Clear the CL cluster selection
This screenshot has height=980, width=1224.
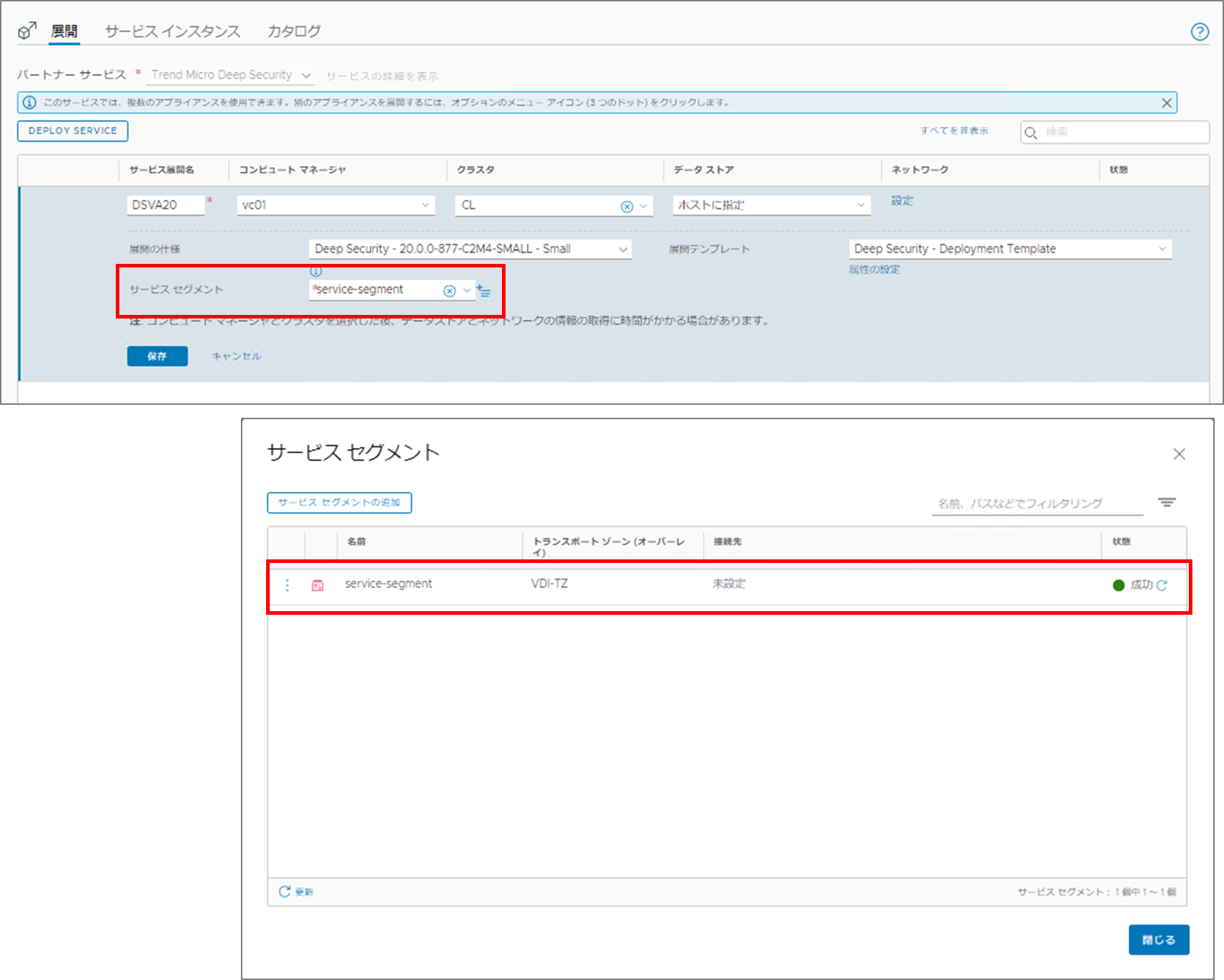coord(626,206)
